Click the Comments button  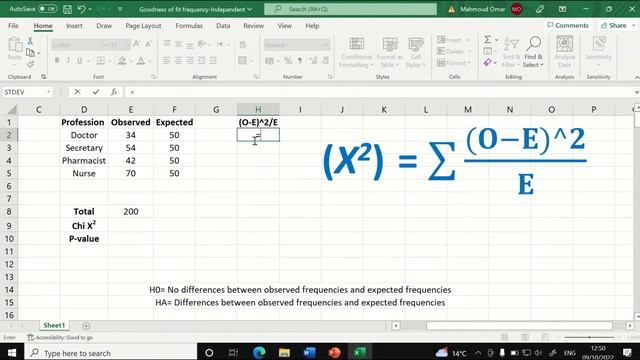pos(568,25)
